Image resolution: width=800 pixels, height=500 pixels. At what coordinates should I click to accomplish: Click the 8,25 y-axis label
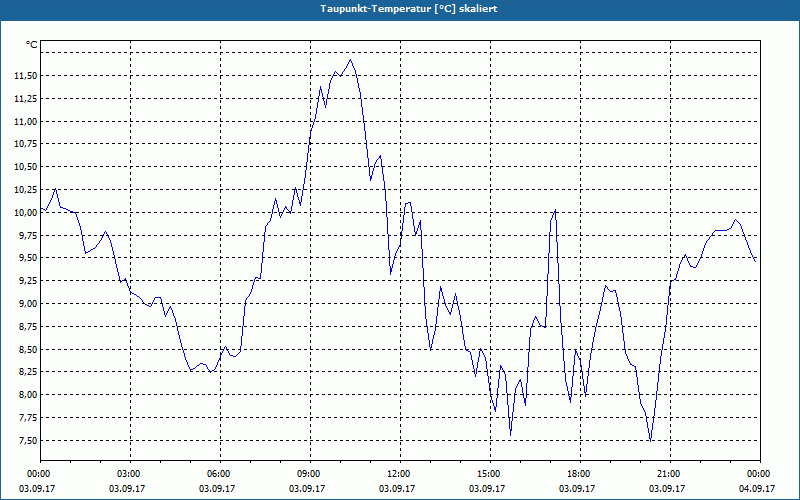(28, 372)
